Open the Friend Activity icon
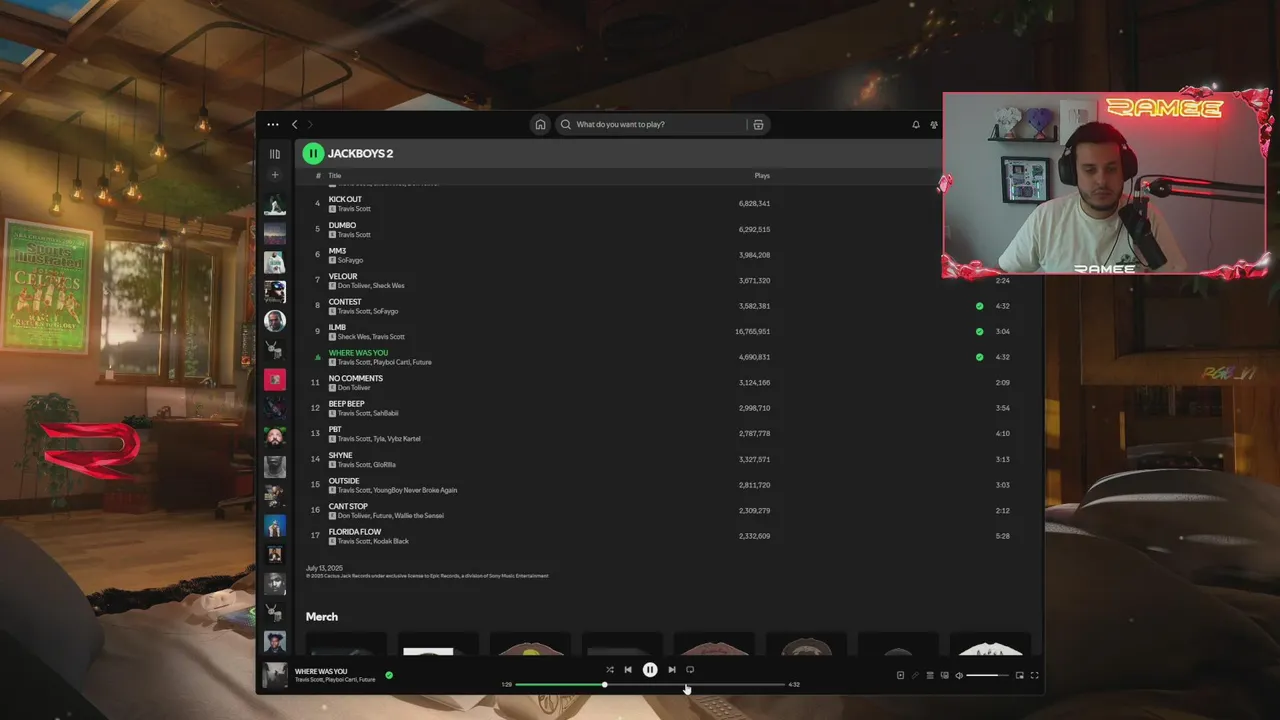 point(934,124)
